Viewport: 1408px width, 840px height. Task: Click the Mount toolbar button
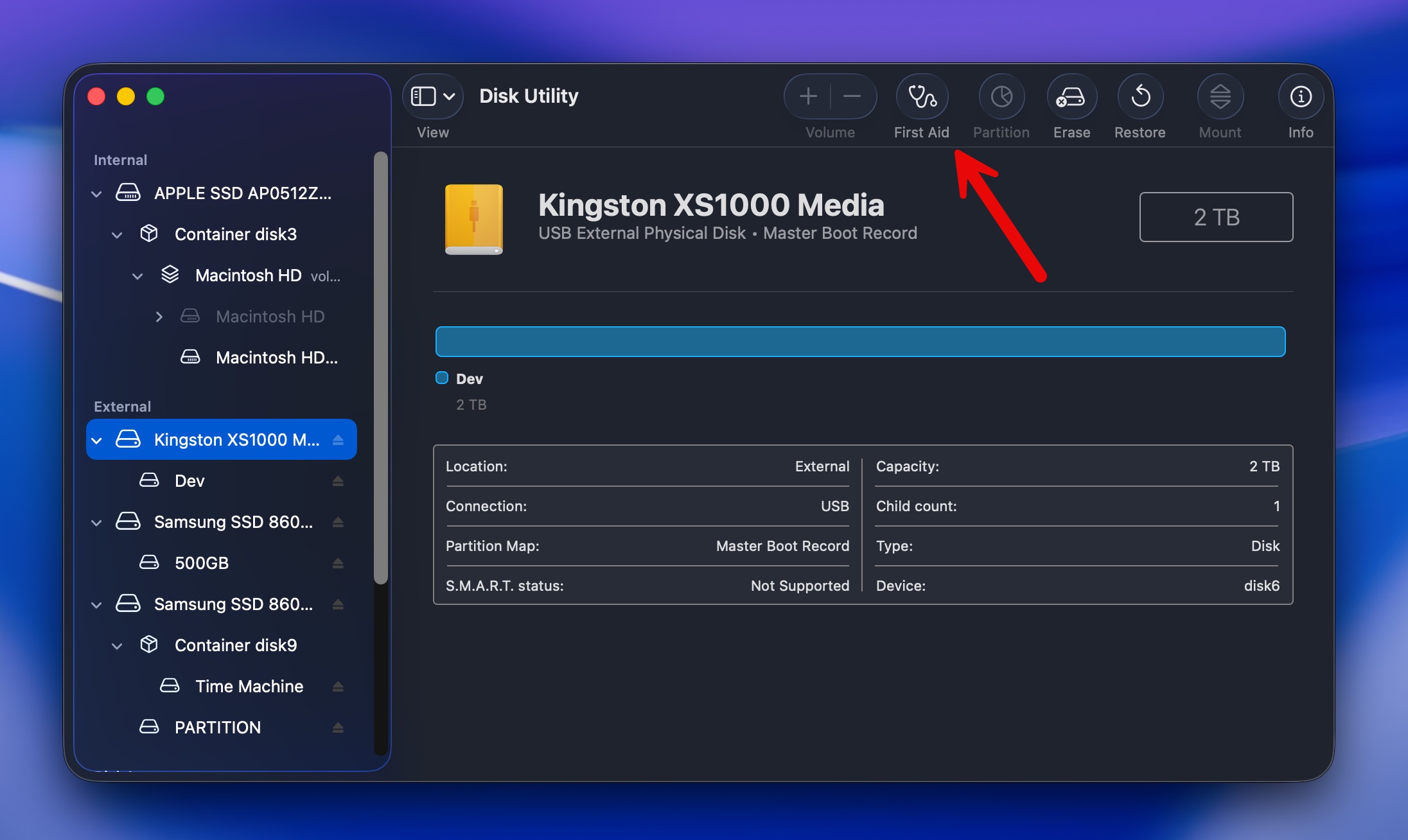[1220, 97]
